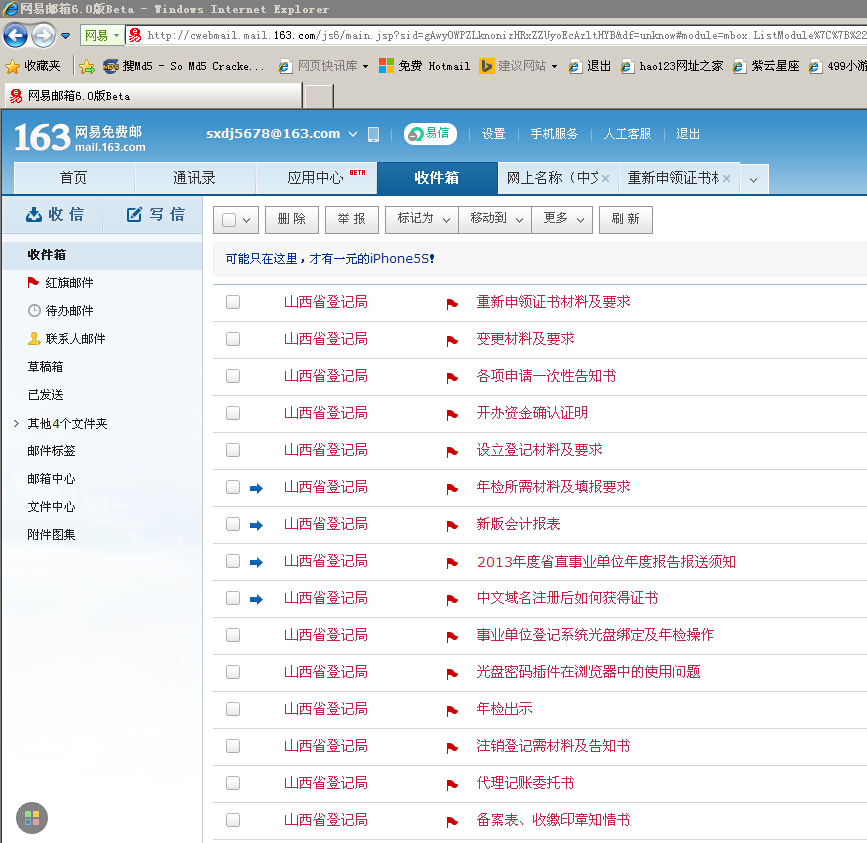The image size is (867, 843).
Task: Click the 刷新 button
Action: click(x=625, y=219)
